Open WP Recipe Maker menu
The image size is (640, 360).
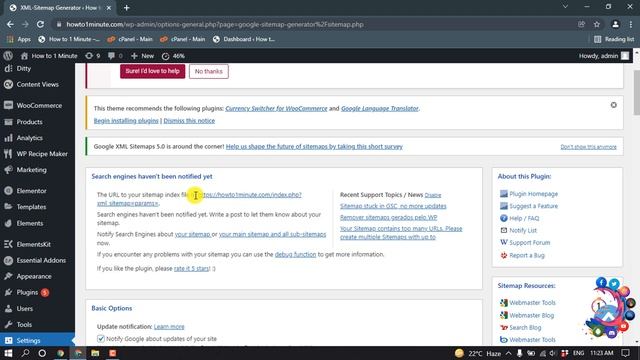[42, 154]
